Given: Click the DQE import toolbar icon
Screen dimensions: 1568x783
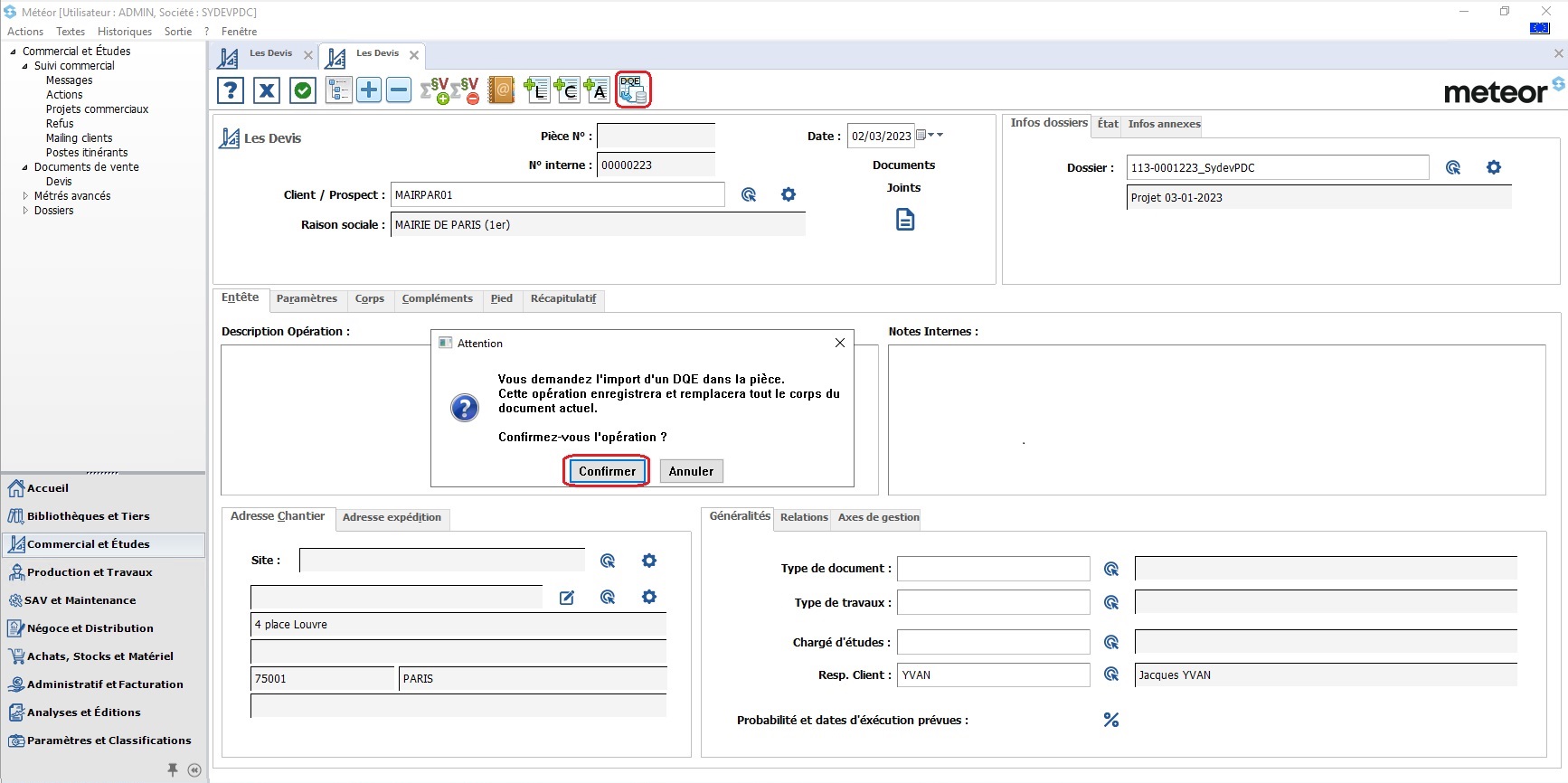Looking at the screenshot, I should pos(633,90).
